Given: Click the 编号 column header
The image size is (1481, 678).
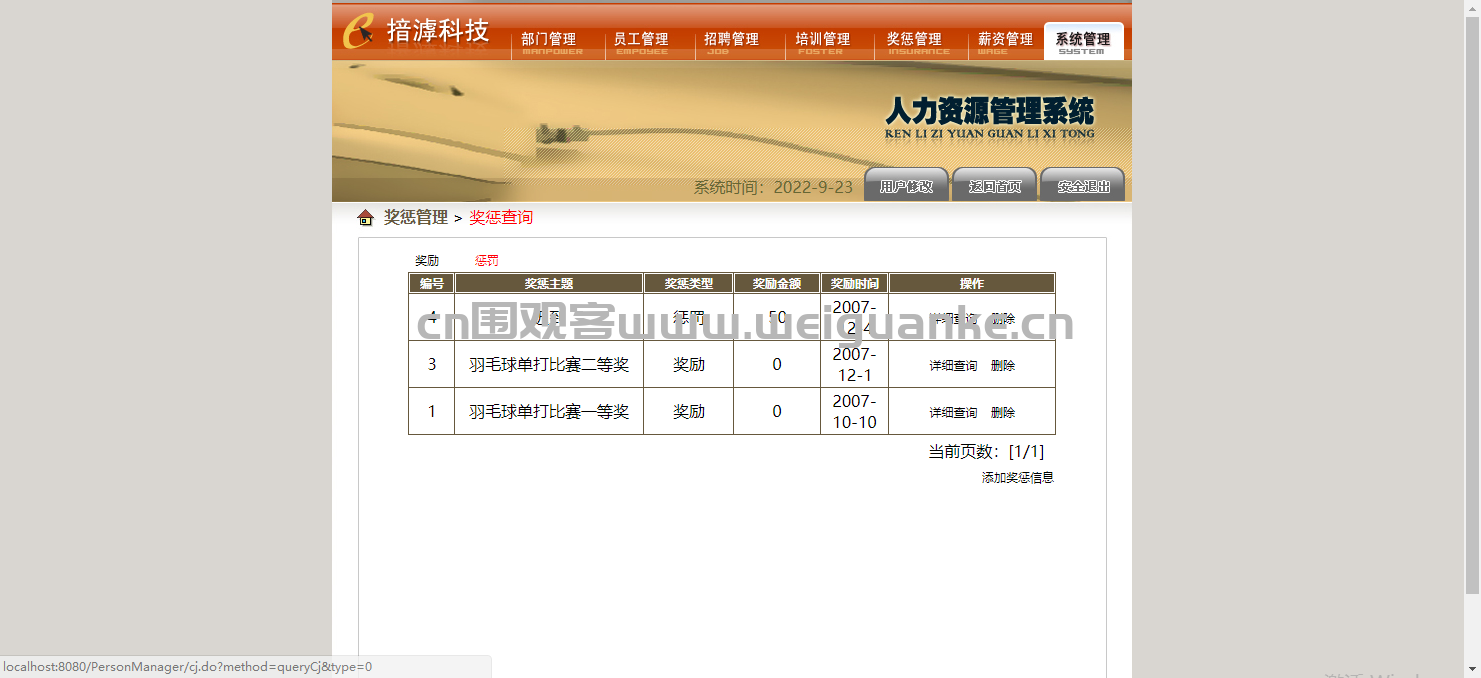Looking at the screenshot, I should (432, 284).
